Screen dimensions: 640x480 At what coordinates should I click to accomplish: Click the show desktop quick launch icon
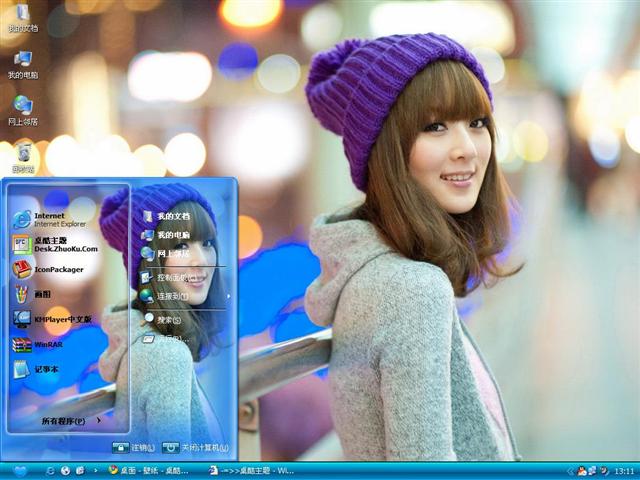click(80, 471)
